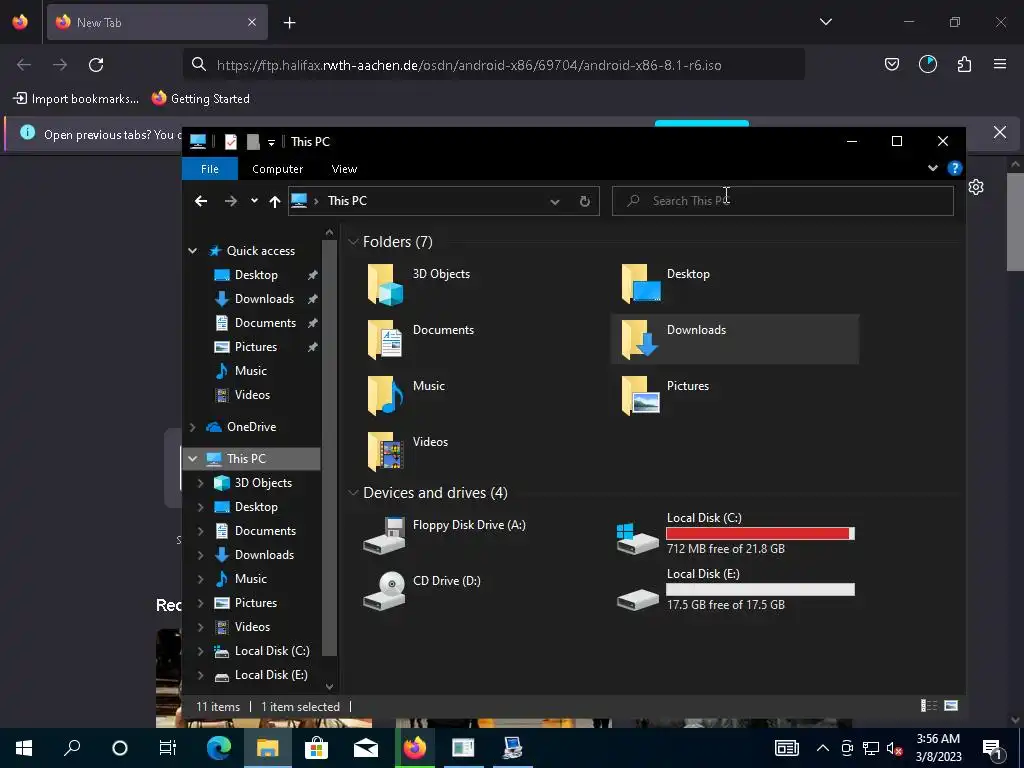This screenshot has height=768, width=1024.
Task: Open the View ribbon tab
Action: (x=344, y=169)
